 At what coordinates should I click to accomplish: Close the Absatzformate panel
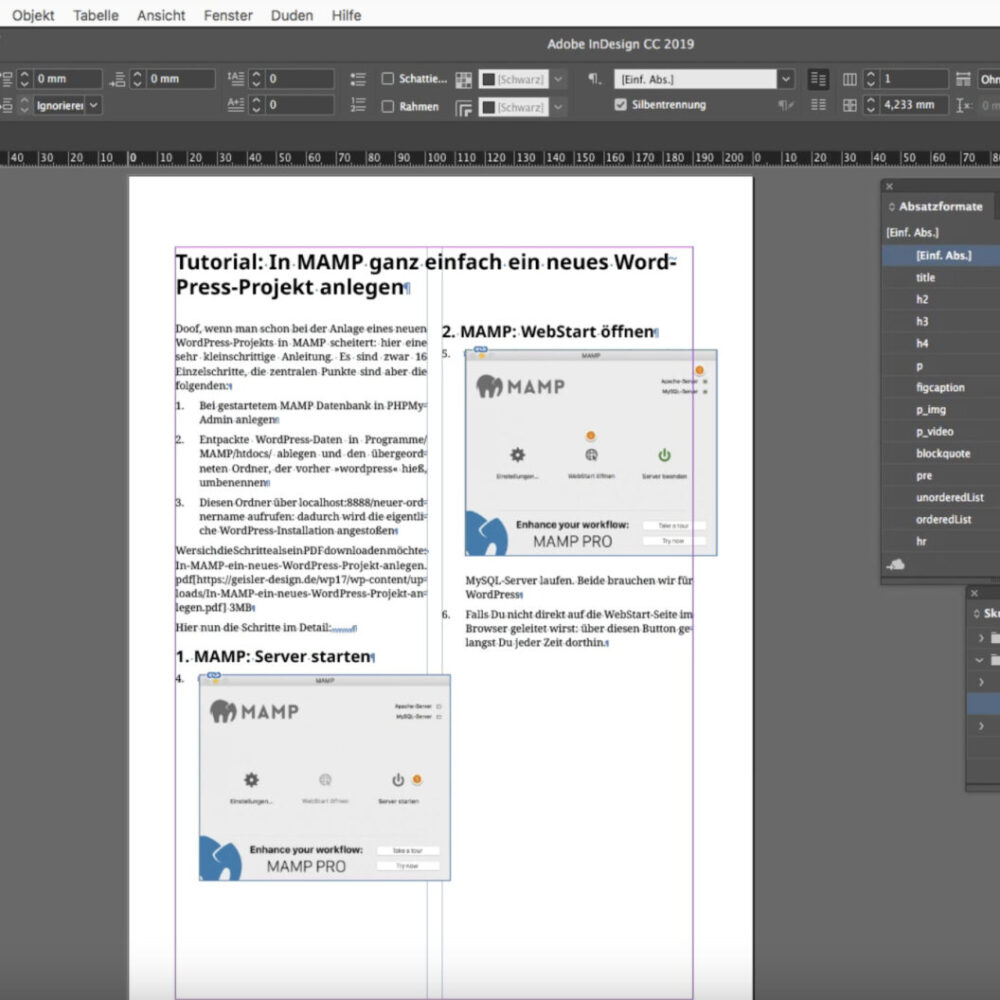tap(889, 186)
